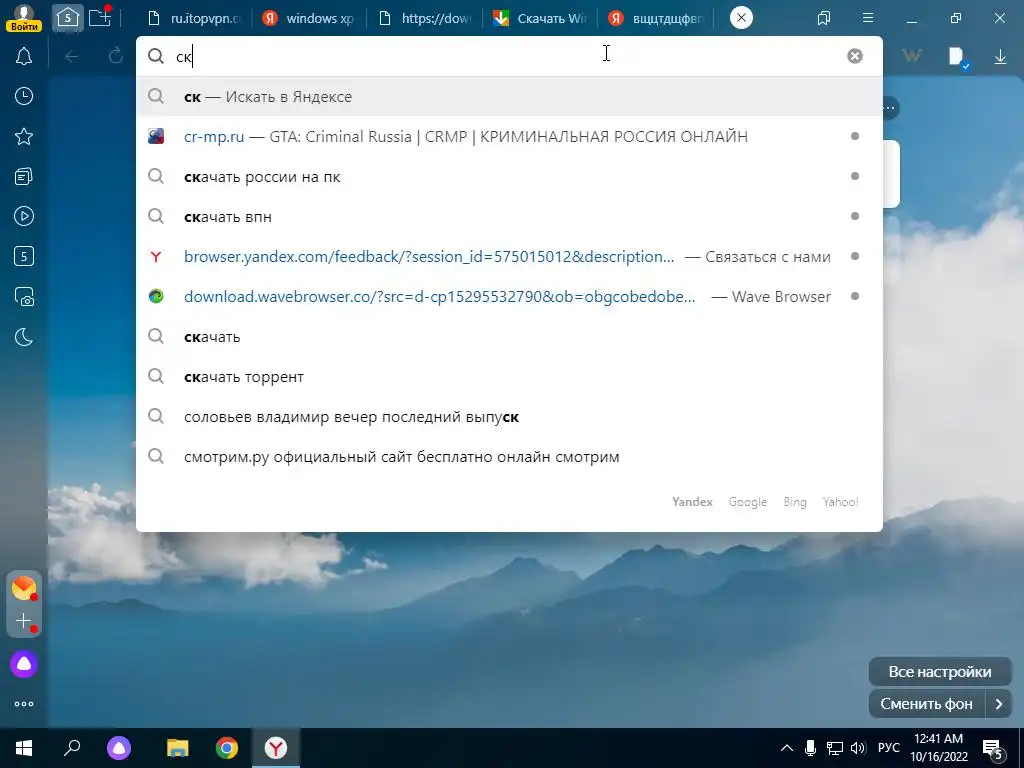Open Windows Start menu
Screen dimensions: 1024x768
click(24, 748)
